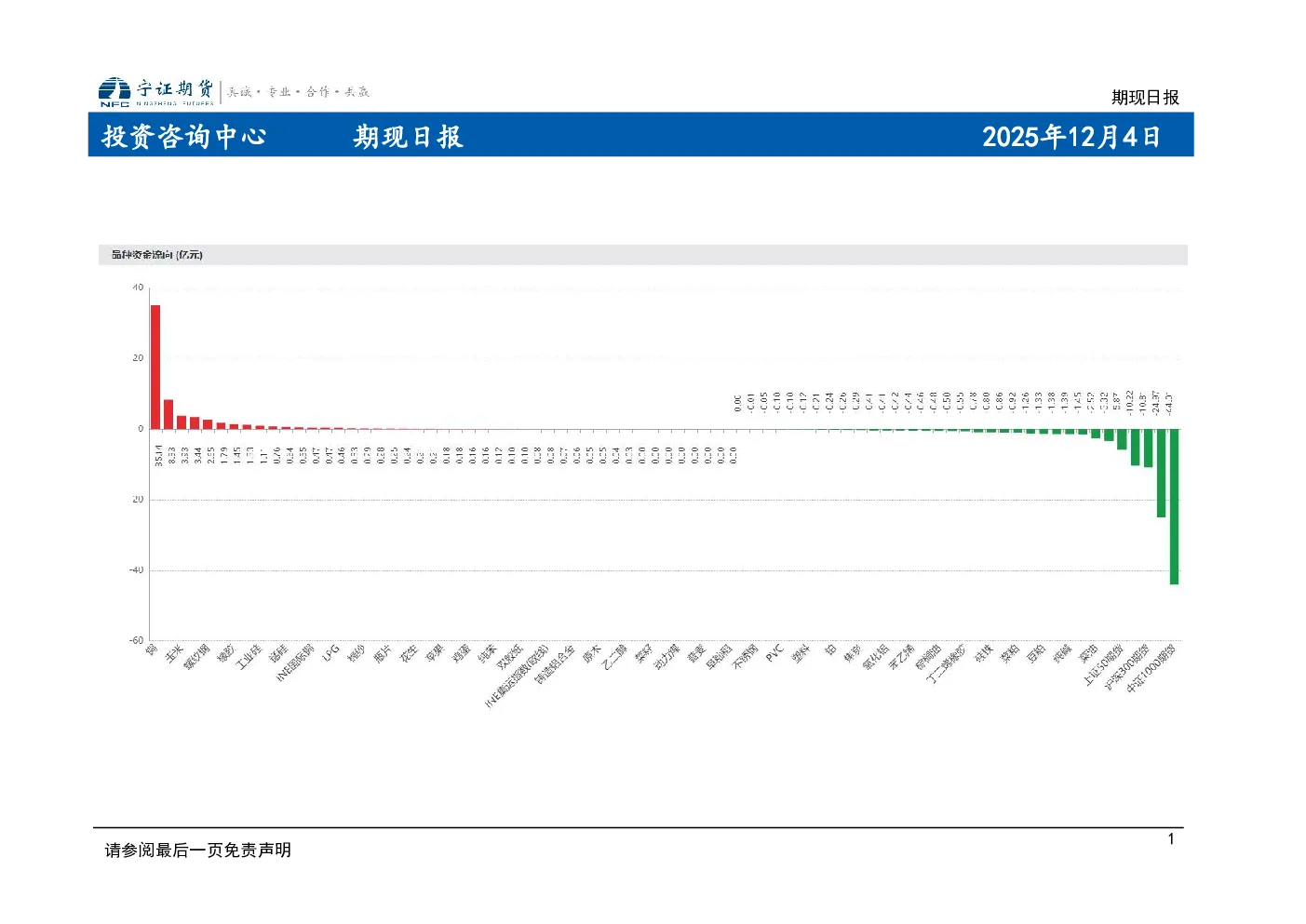
Task: Click the x-axis label 玉米
Action: coord(174,653)
